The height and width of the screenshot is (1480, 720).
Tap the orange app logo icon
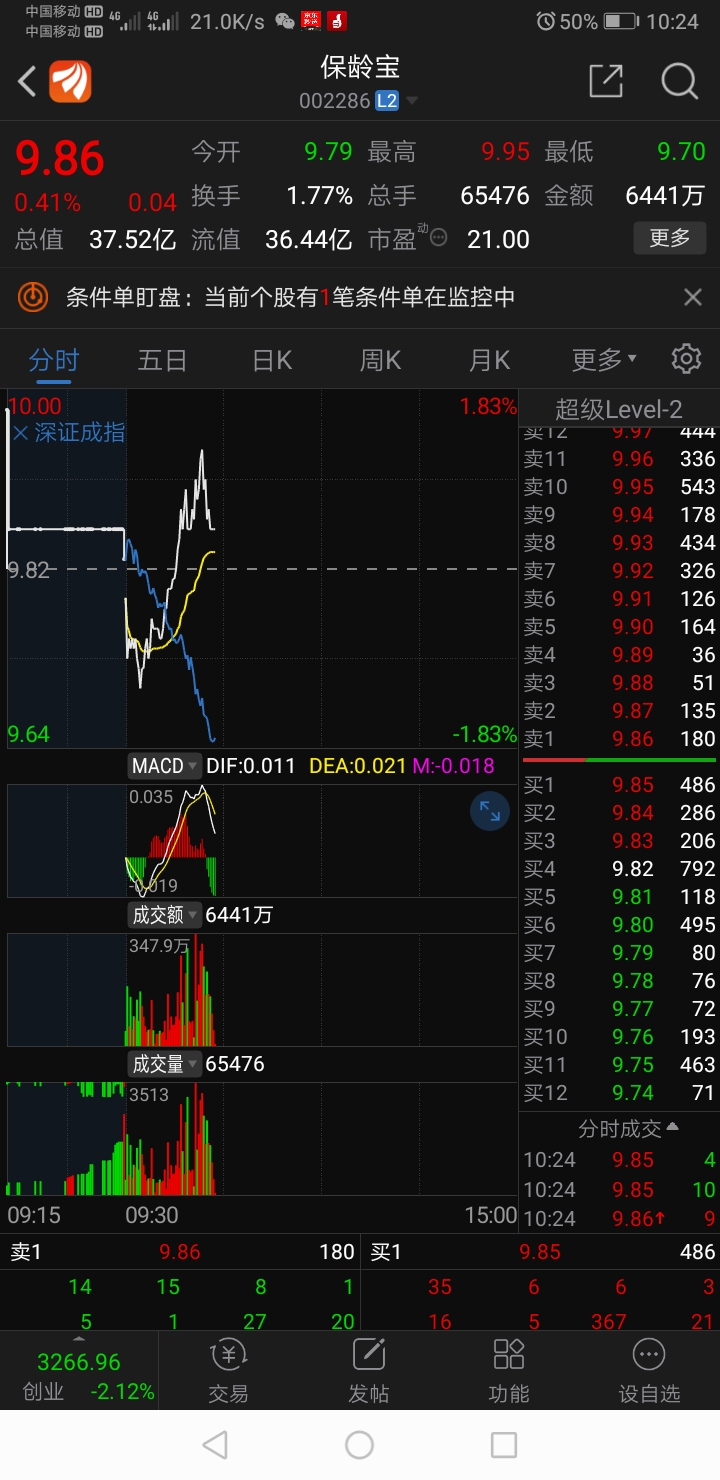71,82
